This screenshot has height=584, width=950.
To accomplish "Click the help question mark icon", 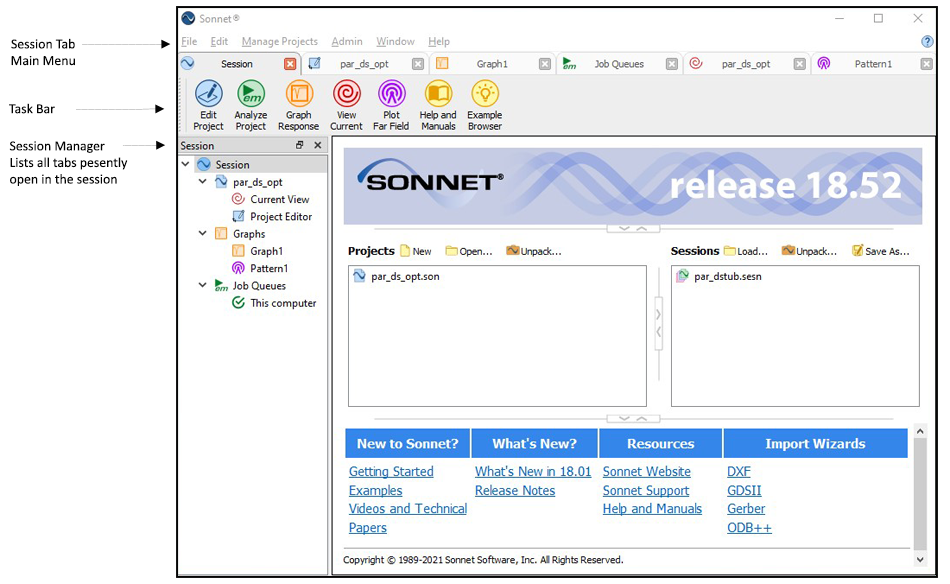I will [929, 42].
